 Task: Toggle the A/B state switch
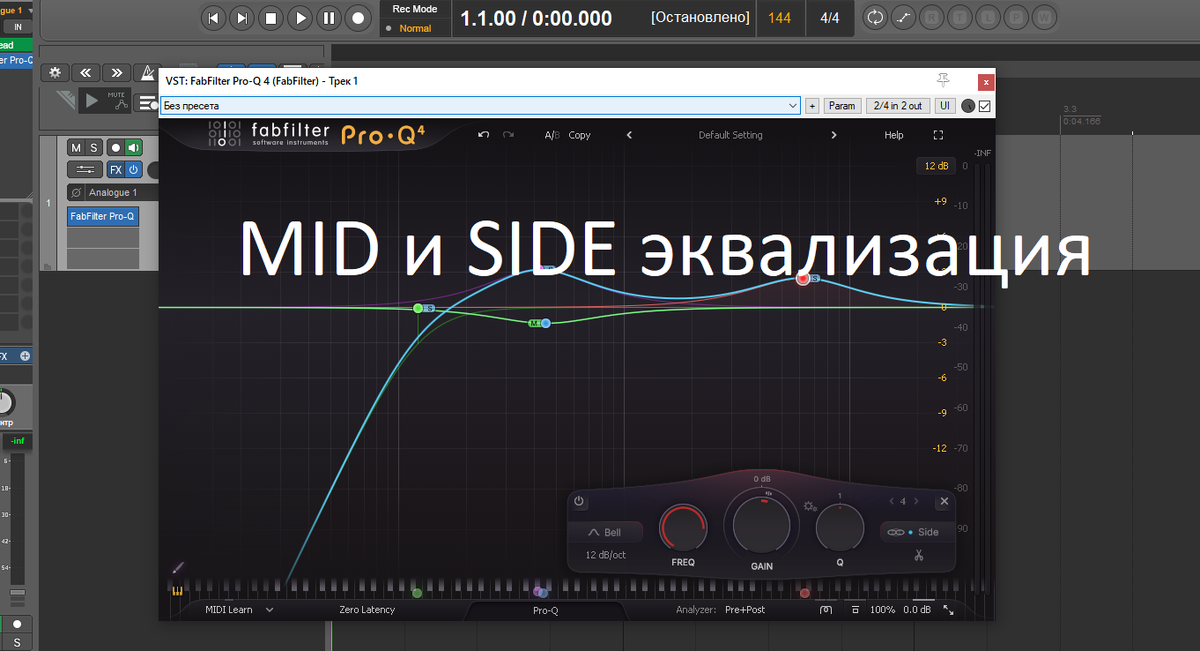[552, 135]
